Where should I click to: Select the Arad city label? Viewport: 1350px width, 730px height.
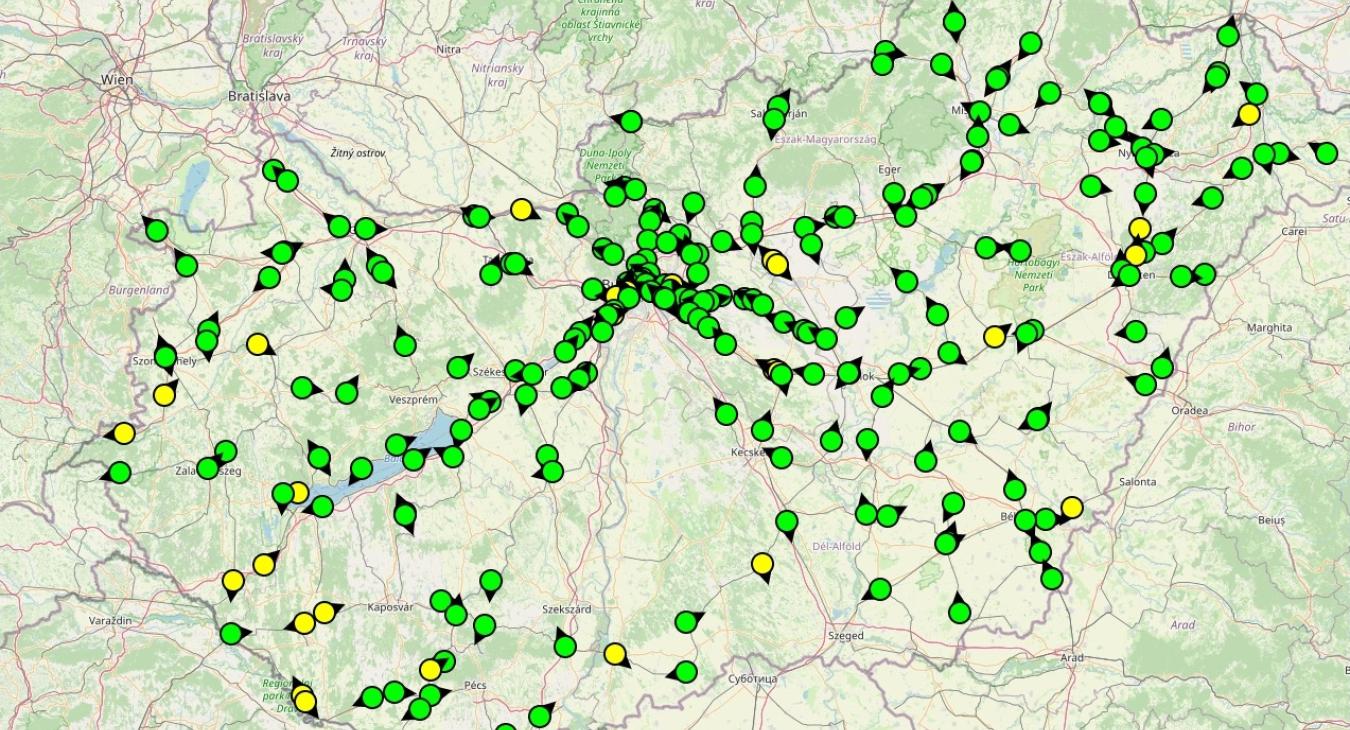(x=1072, y=657)
